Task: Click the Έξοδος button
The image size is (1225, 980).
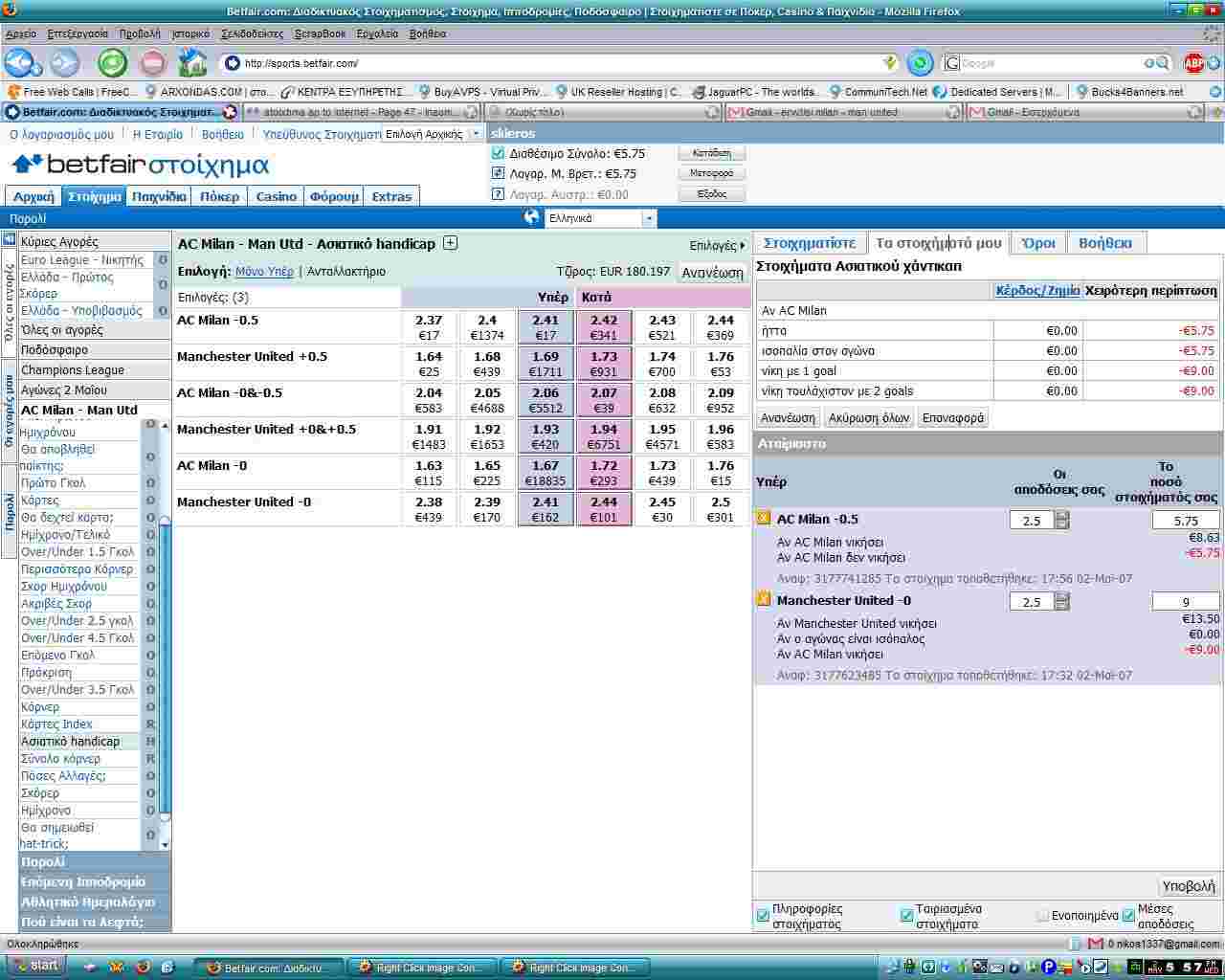Action: pos(711,194)
